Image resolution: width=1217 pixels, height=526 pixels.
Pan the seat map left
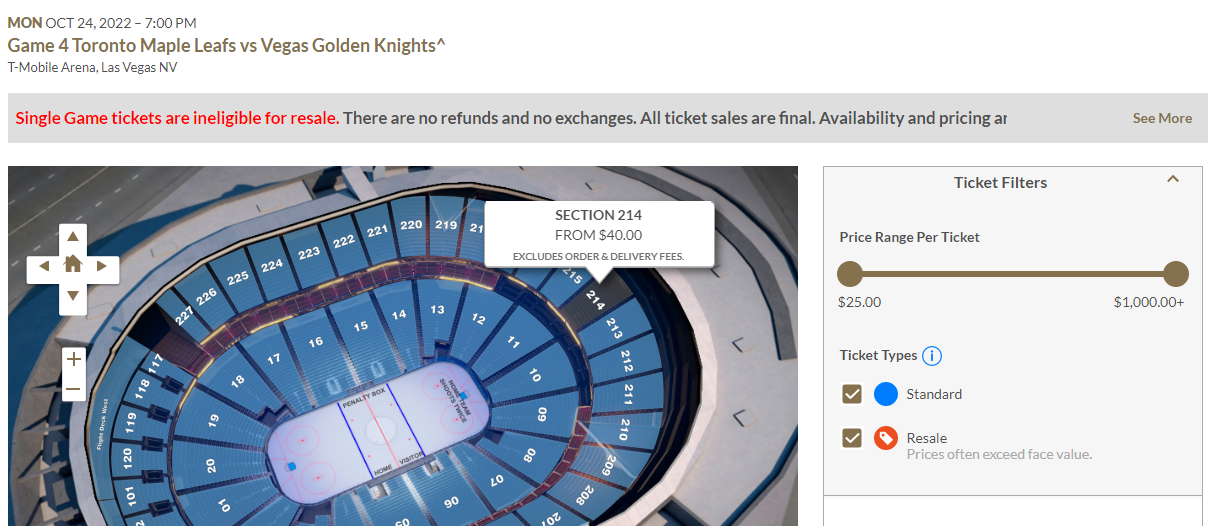(x=44, y=266)
